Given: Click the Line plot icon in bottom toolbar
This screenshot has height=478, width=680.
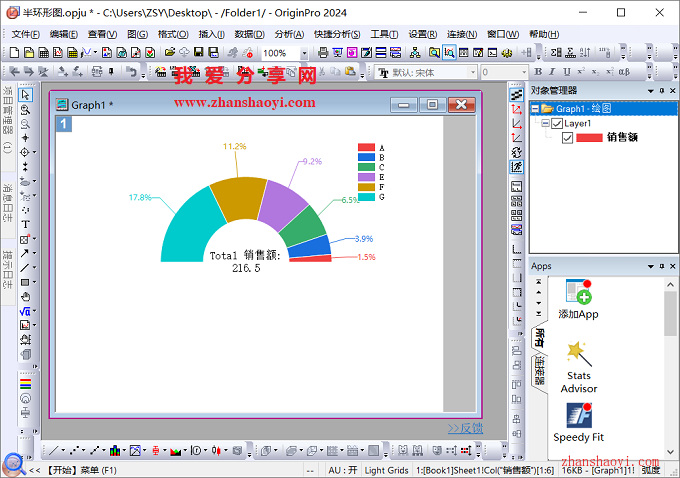Looking at the screenshot, I should tap(53, 451).
